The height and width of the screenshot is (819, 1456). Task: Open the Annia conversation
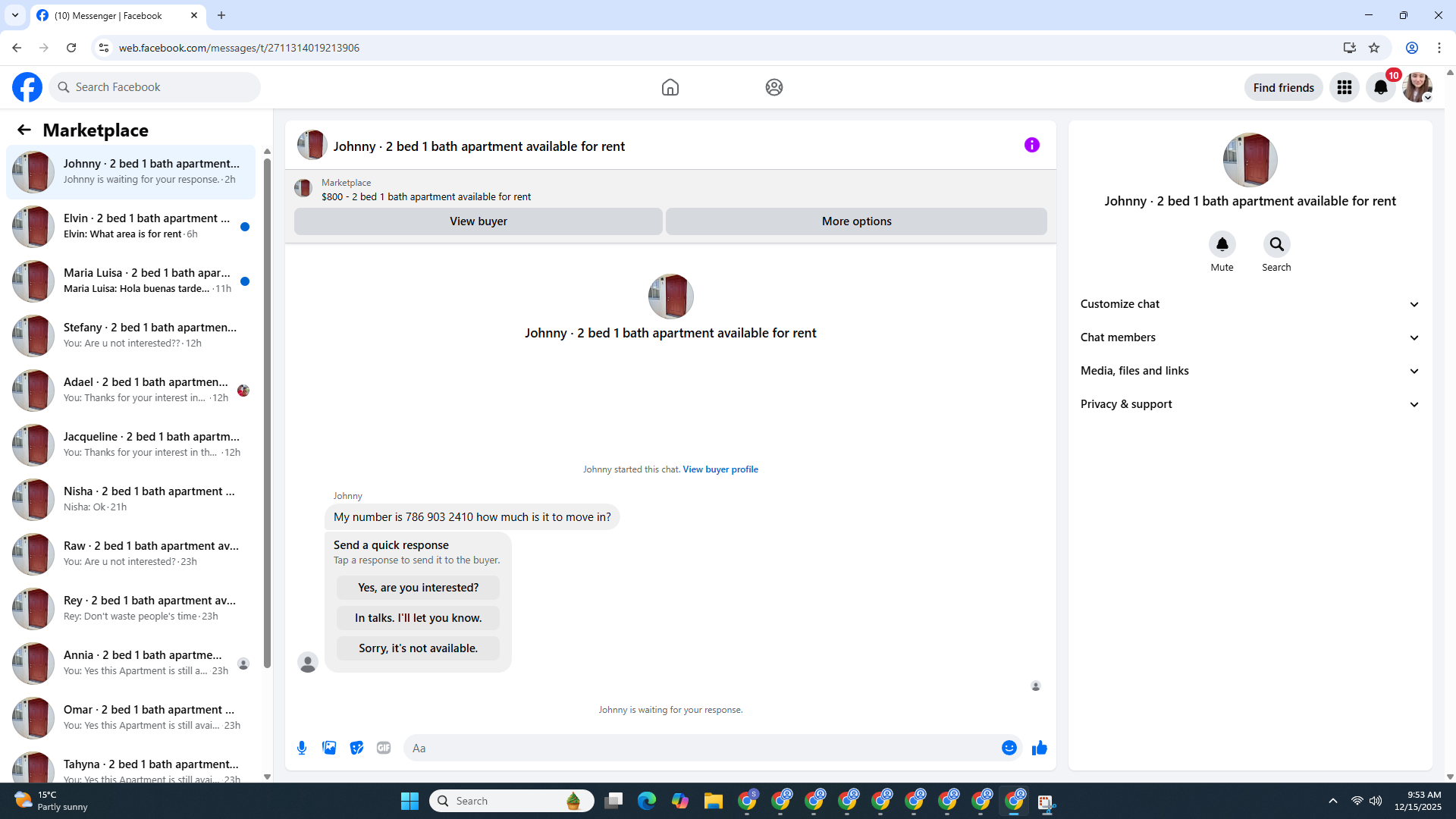coord(130,664)
